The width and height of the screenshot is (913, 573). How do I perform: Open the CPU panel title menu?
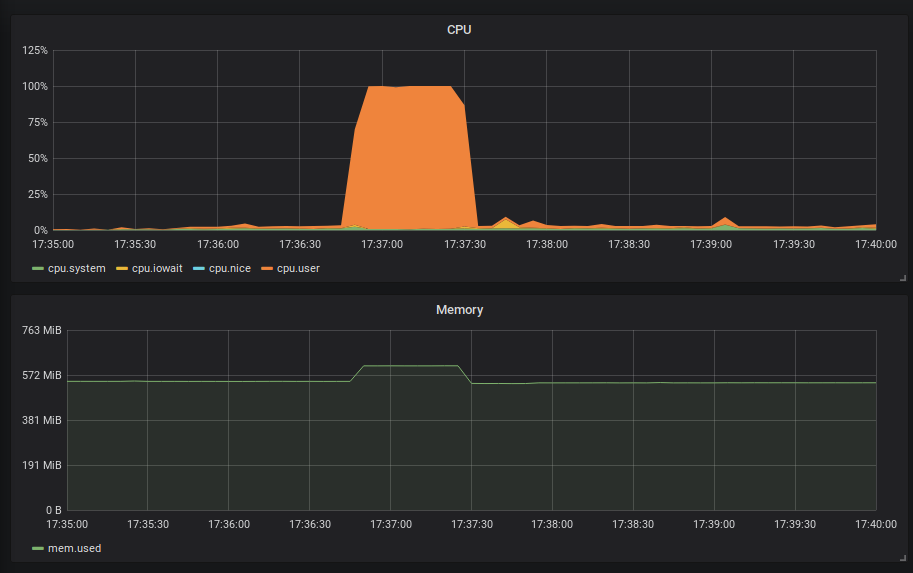459,30
